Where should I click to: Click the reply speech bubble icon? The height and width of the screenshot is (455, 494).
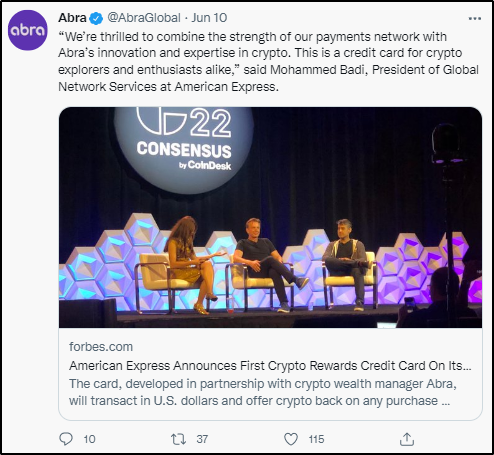coord(66,439)
